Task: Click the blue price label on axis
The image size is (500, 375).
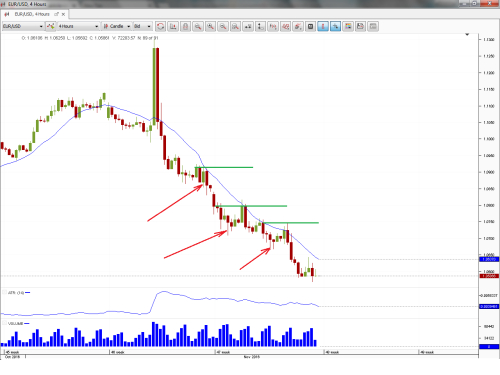Action: click(x=489, y=259)
